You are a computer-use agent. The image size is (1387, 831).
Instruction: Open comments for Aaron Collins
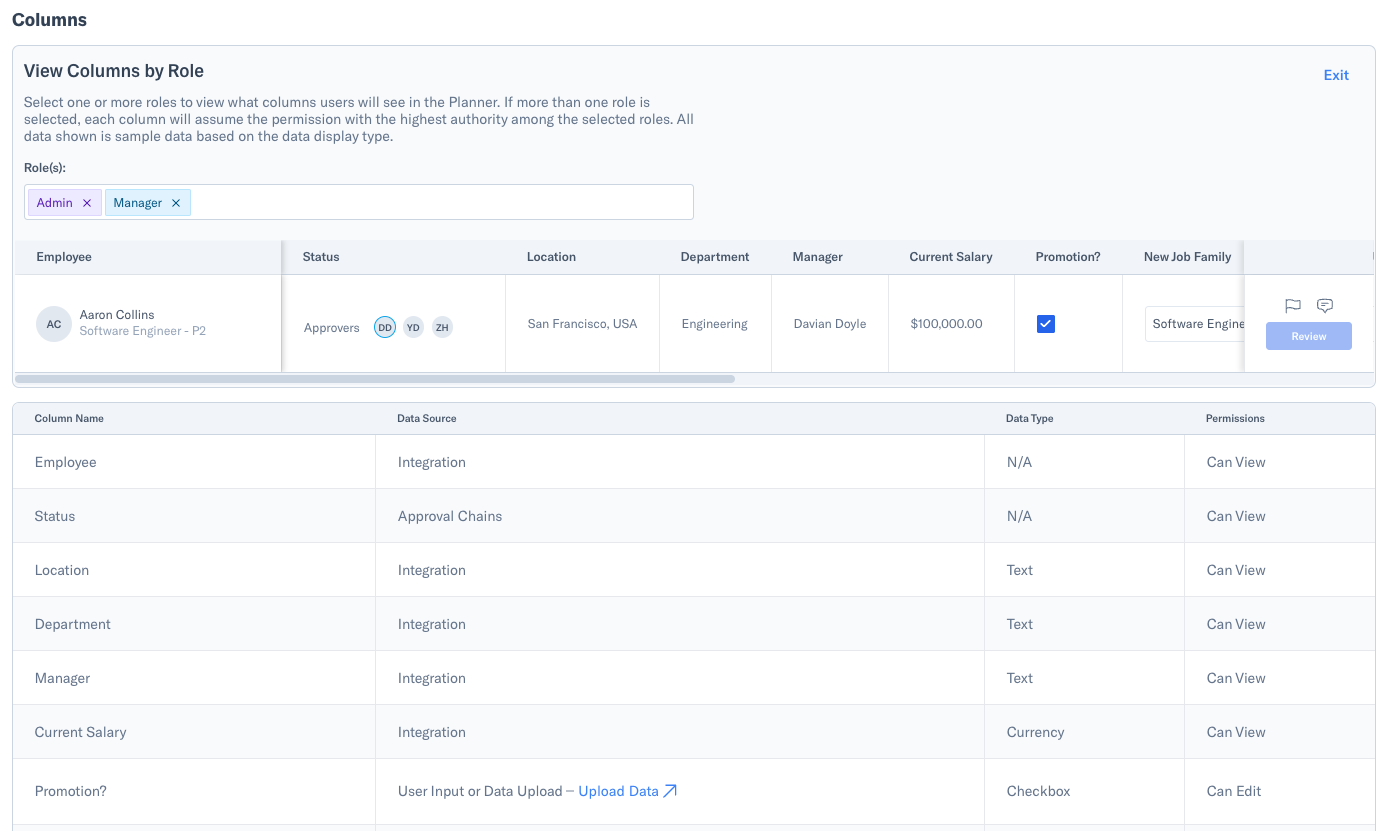coord(1325,305)
